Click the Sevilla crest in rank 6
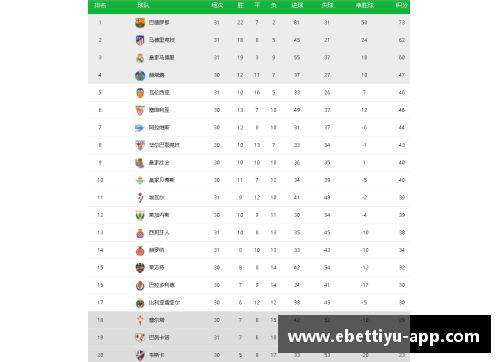This screenshot has width=500, height=362. (140, 110)
